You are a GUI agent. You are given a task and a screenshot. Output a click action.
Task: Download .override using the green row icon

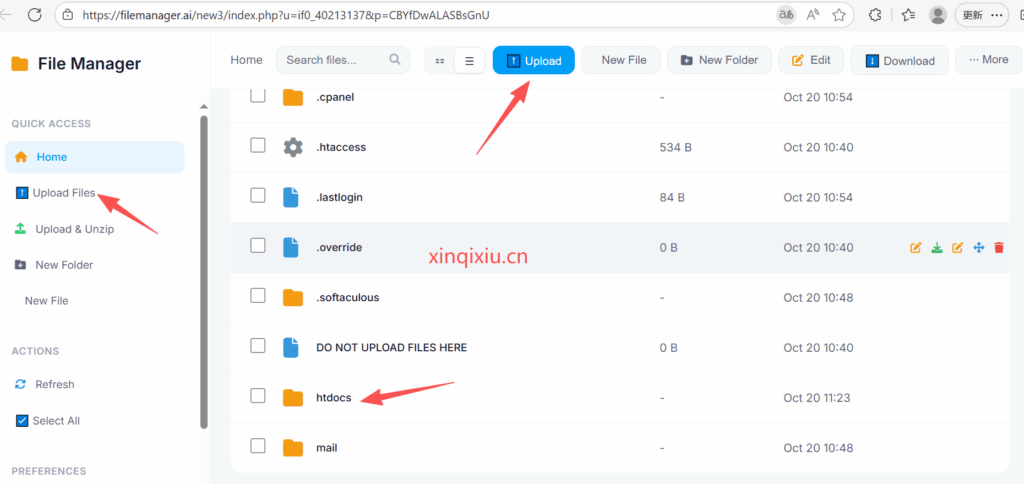pyautogui.click(x=937, y=248)
